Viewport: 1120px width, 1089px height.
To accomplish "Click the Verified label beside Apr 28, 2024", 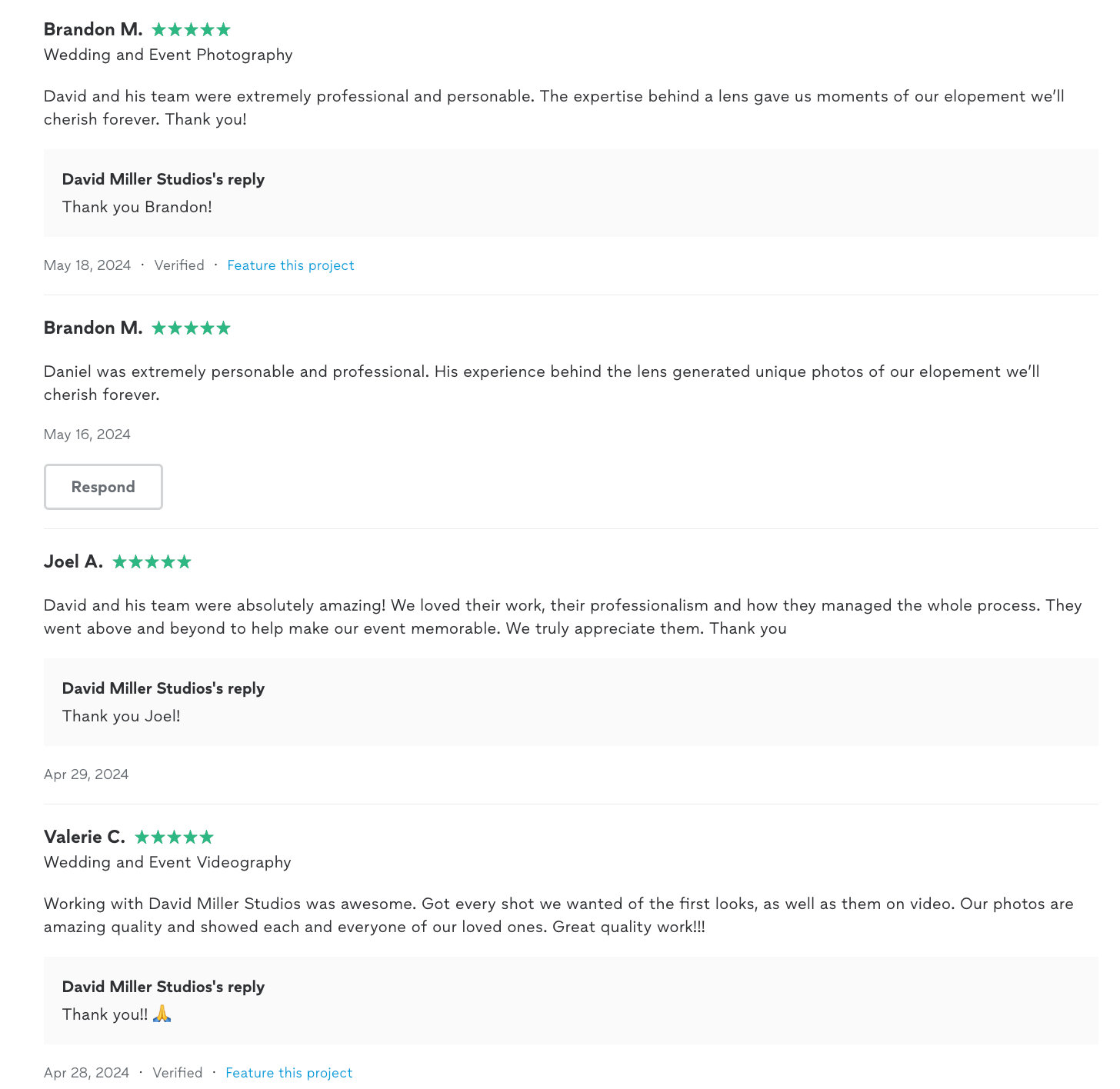I will click(x=178, y=1073).
